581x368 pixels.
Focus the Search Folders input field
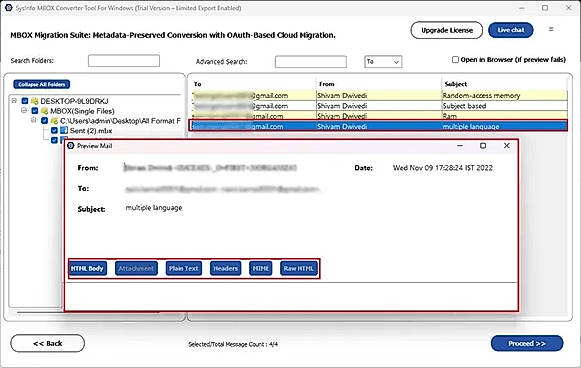click(x=124, y=61)
